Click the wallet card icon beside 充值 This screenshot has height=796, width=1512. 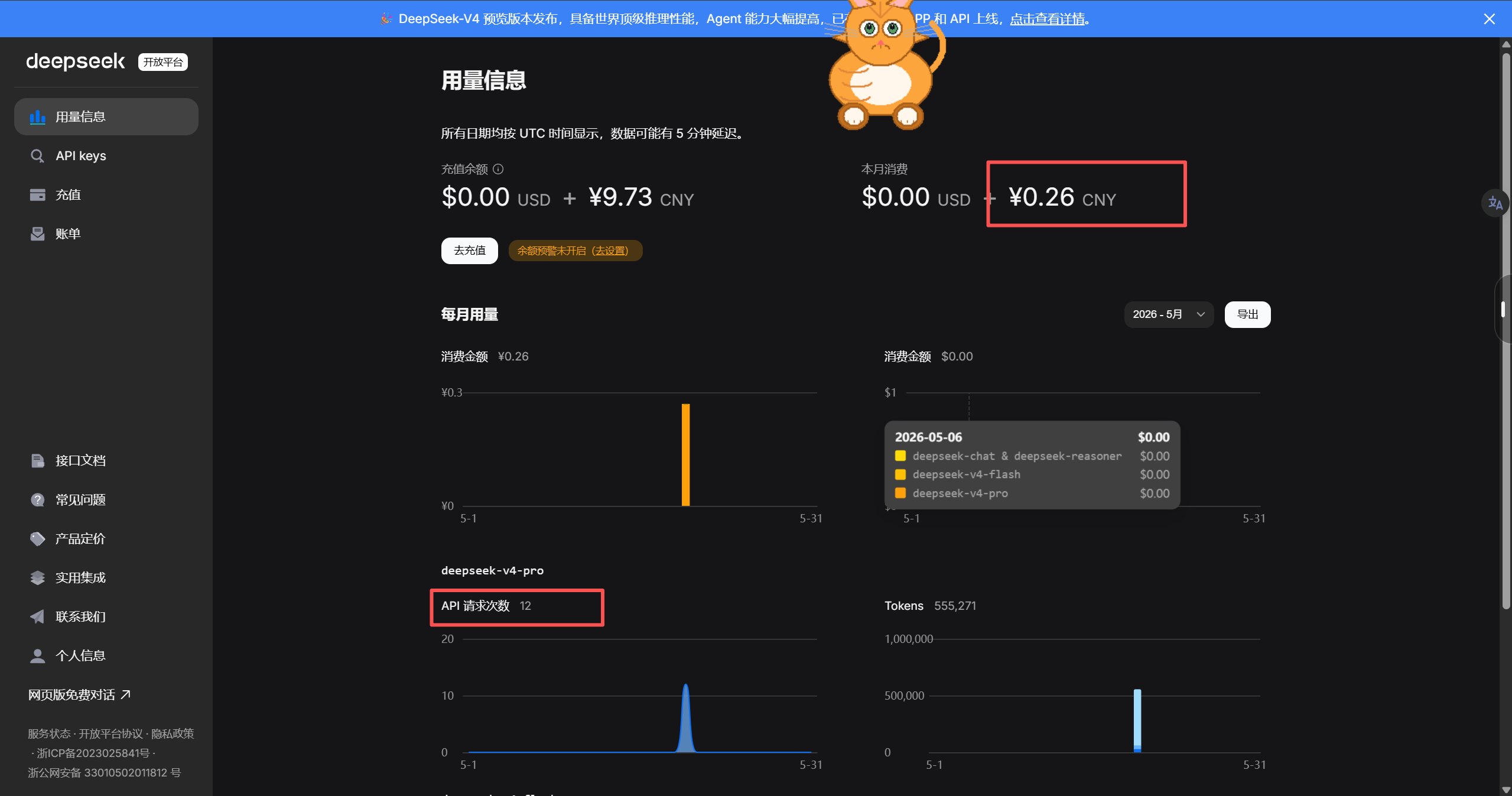(x=38, y=195)
